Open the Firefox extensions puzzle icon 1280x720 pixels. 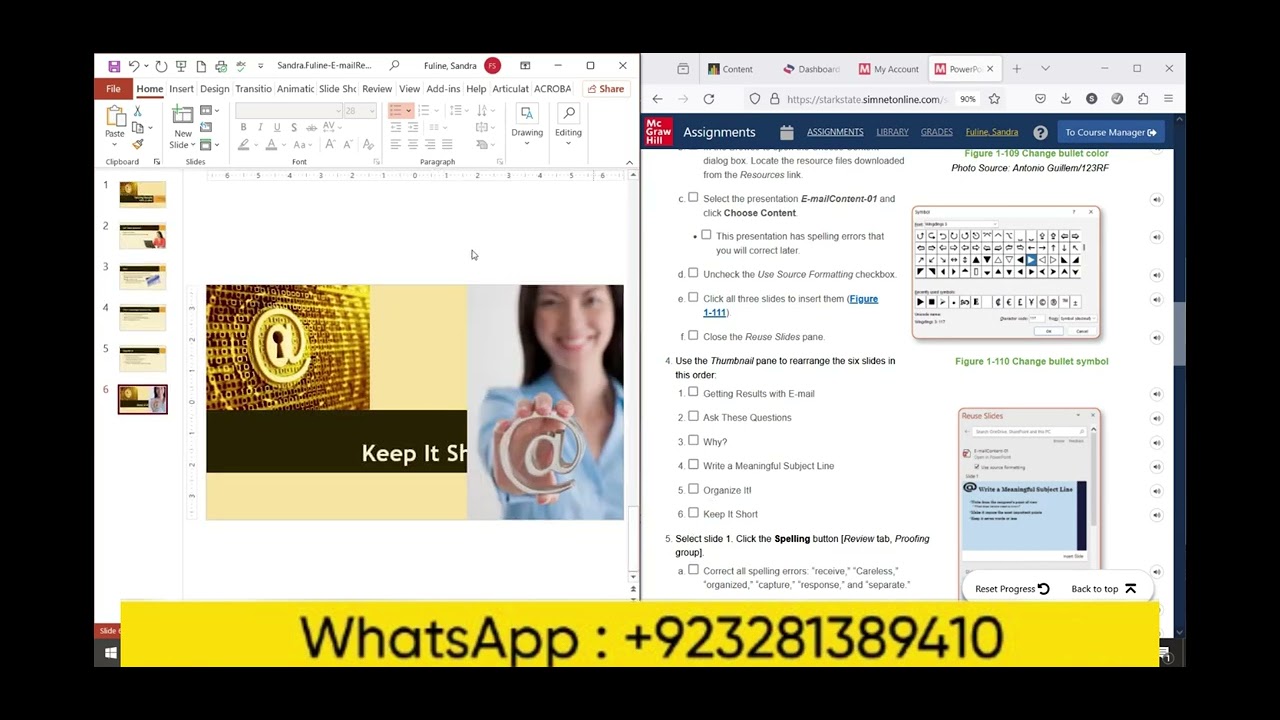point(1143,99)
